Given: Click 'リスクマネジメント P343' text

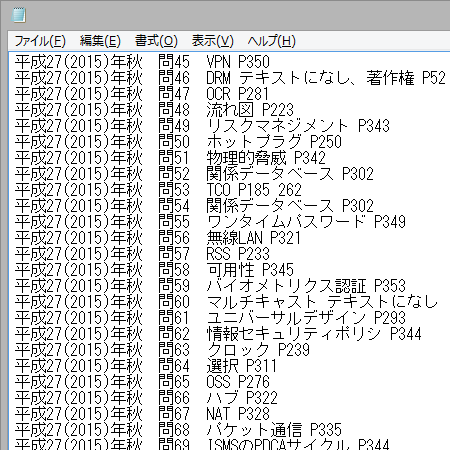Looking at the screenshot, I should coord(298,126).
